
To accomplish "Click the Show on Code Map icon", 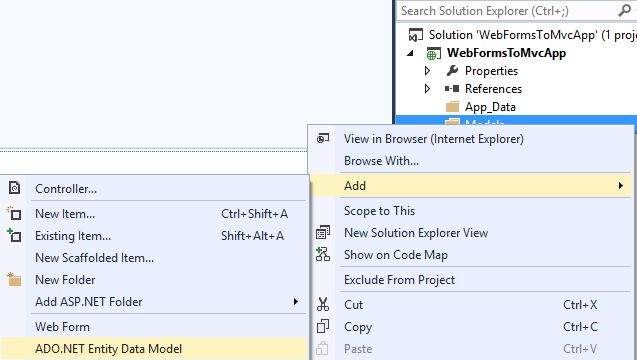I will 323,254.
